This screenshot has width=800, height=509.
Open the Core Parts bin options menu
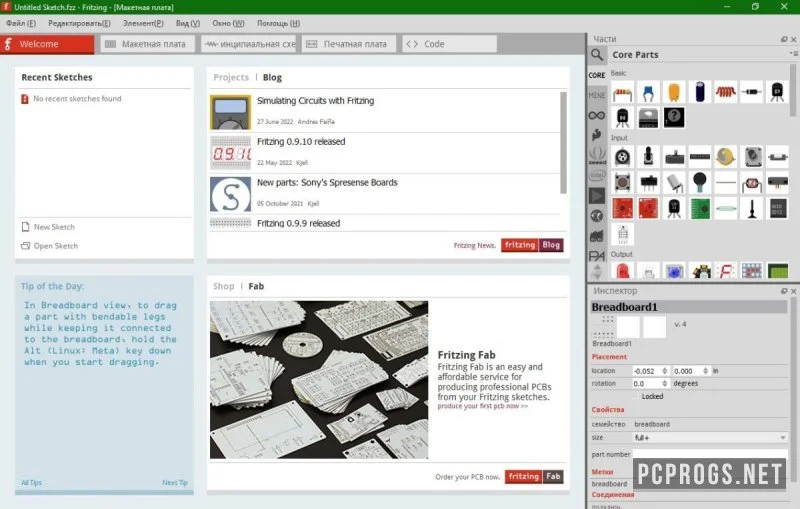793,53
